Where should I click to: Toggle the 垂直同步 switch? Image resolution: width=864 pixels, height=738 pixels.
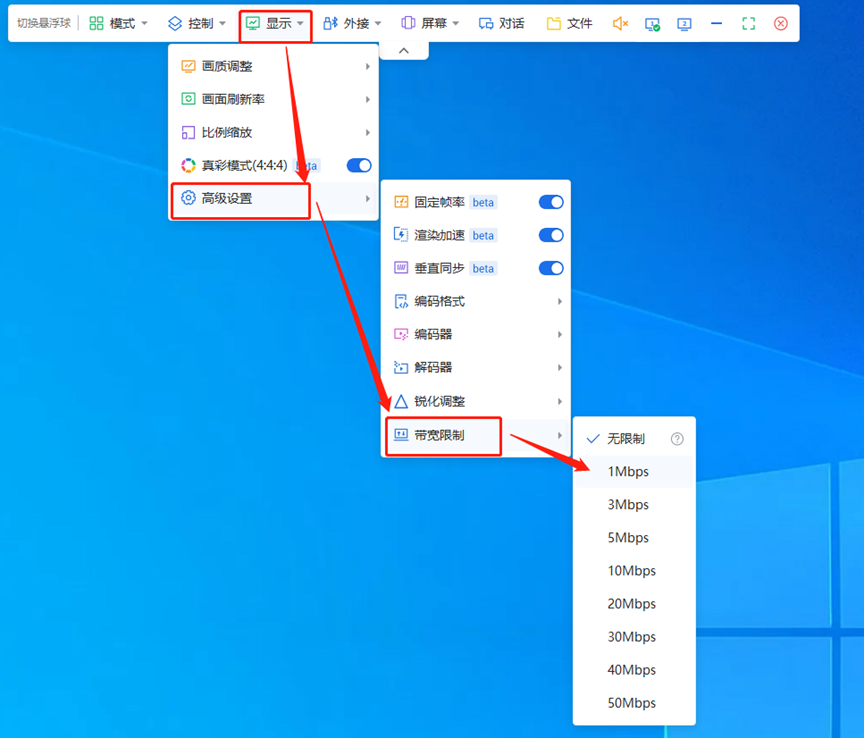551,268
